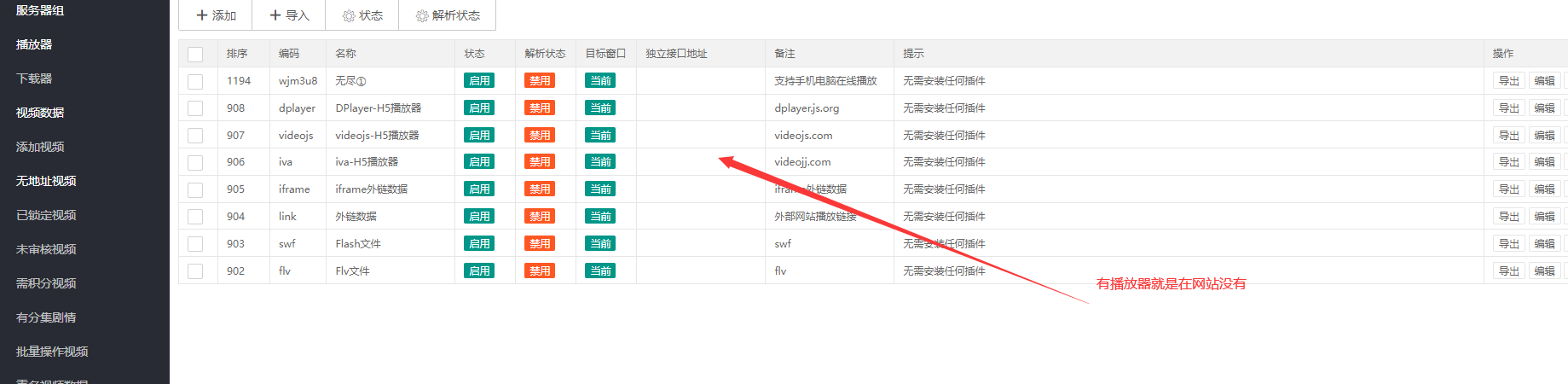
Task: Open 服务器组 in the sidebar
Action: point(40,10)
